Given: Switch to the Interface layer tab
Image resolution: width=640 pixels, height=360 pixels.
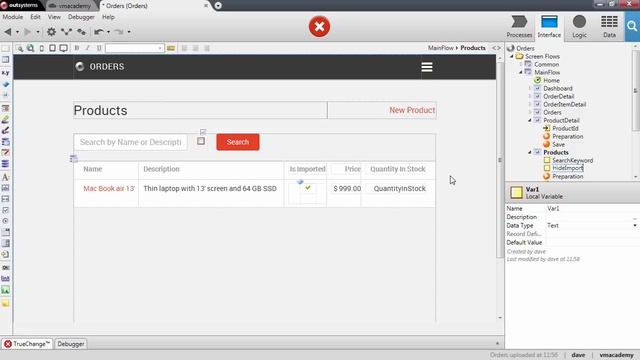Looking at the screenshot, I should 549,27.
